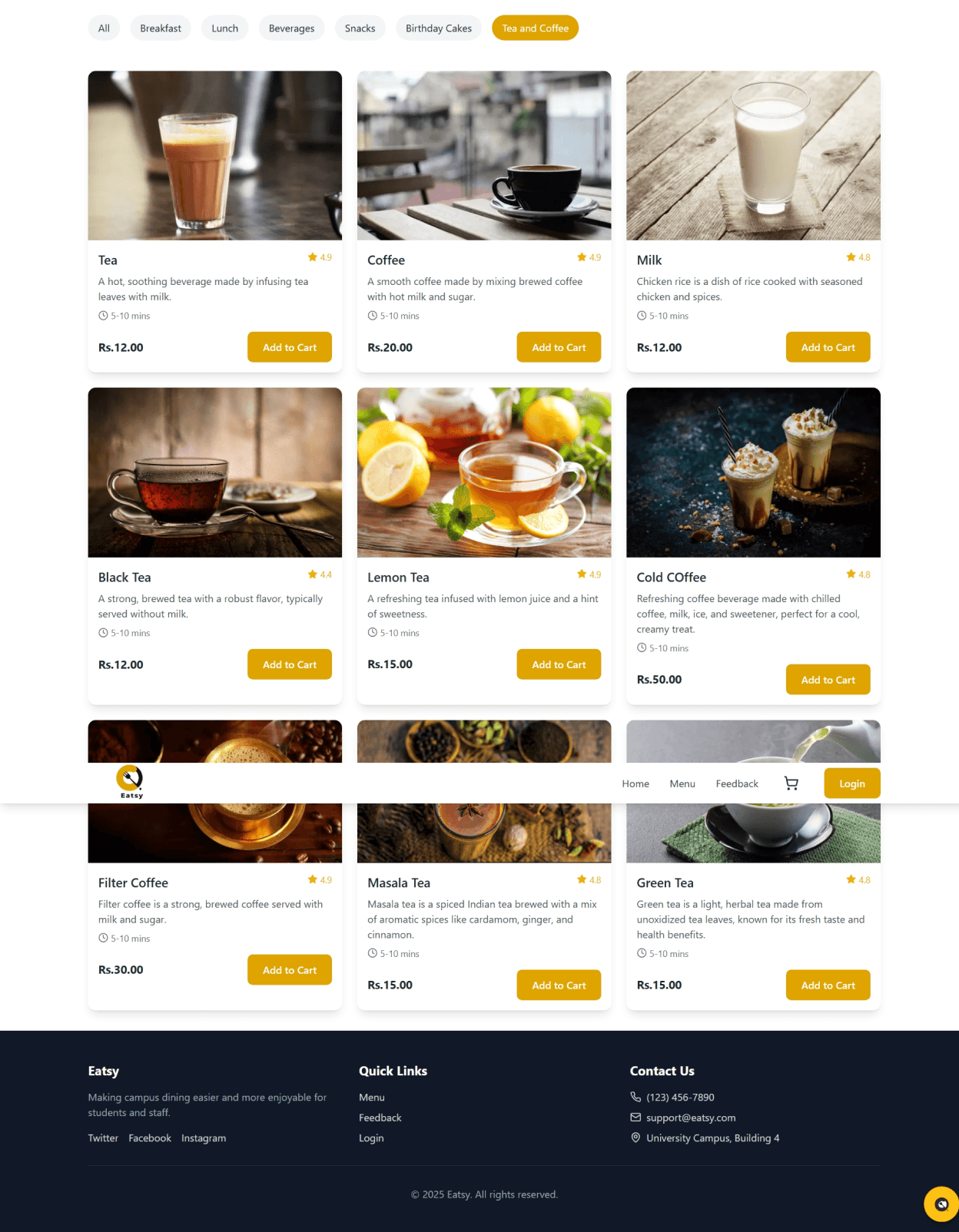This screenshot has height=1232, width=959.
Task: Open support@eatsy.com email link
Action: coord(691,1118)
